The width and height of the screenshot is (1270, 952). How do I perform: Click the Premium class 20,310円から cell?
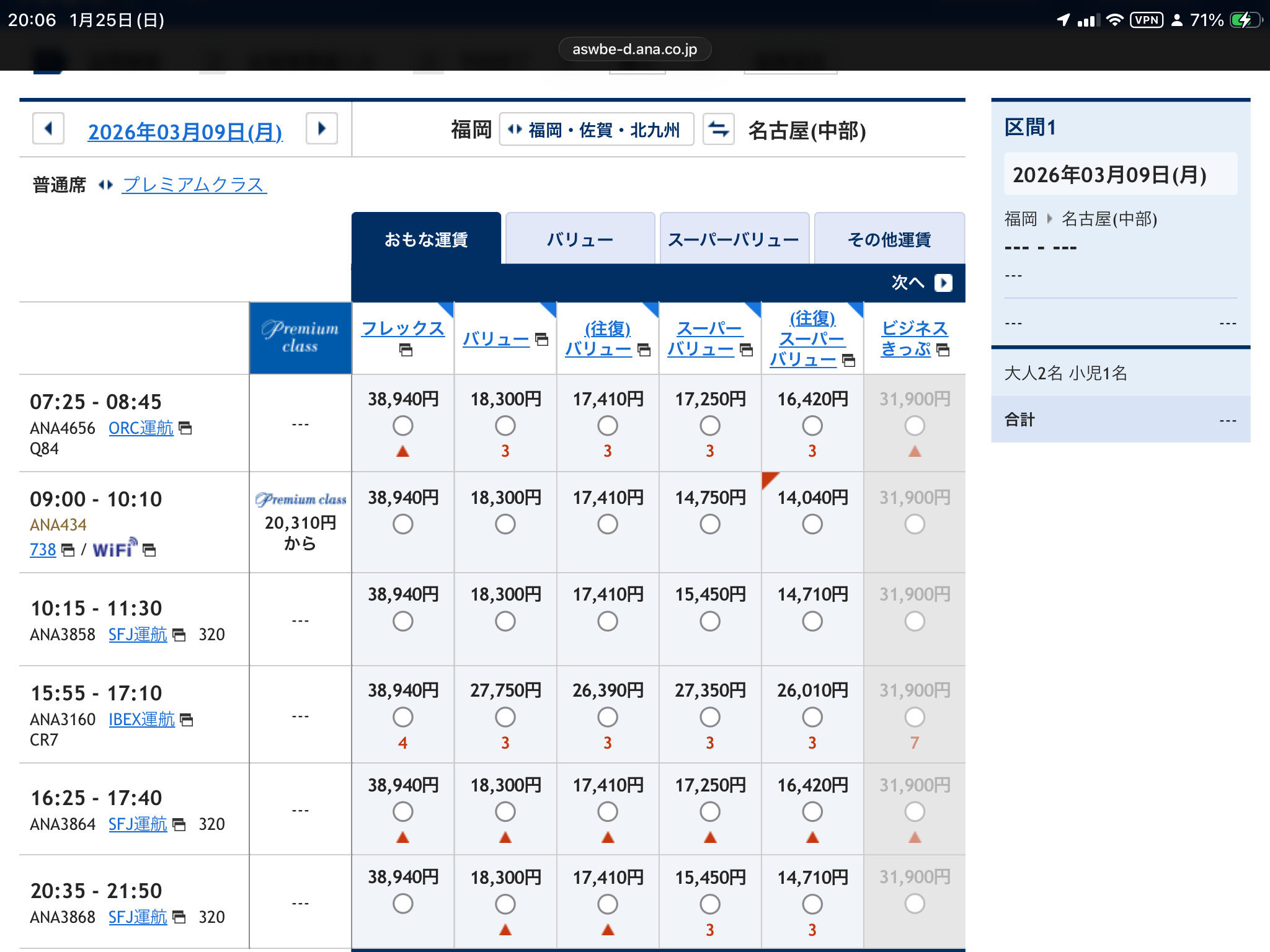300,522
